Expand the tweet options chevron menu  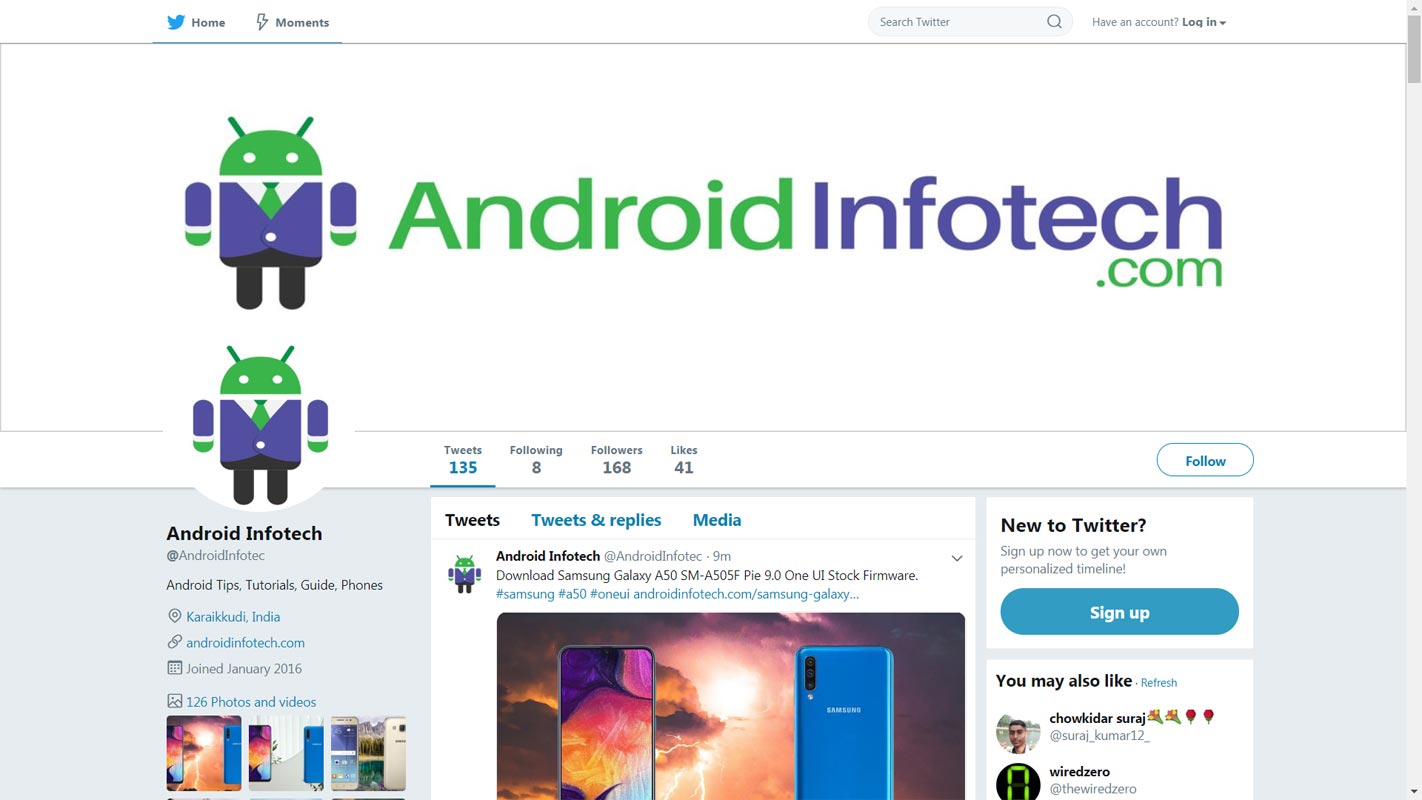coord(957,558)
